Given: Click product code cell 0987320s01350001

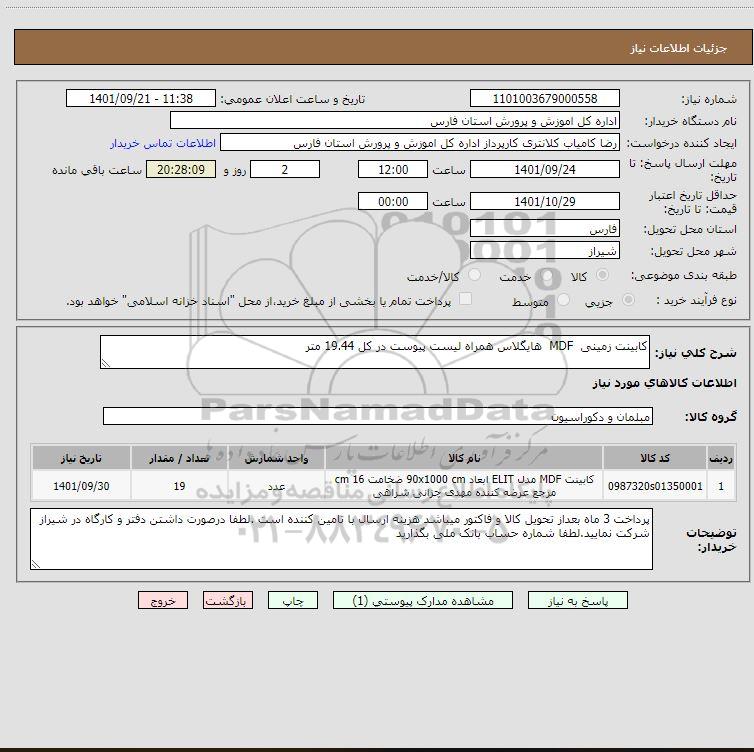Looking at the screenshot, I should [655, 486].
